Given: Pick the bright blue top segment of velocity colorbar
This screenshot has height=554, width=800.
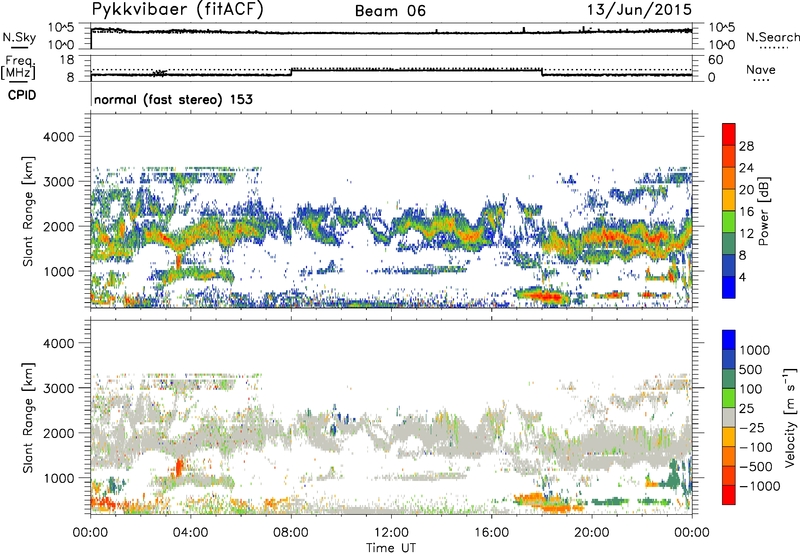Looking at the screenshot, I should point(729,340).
